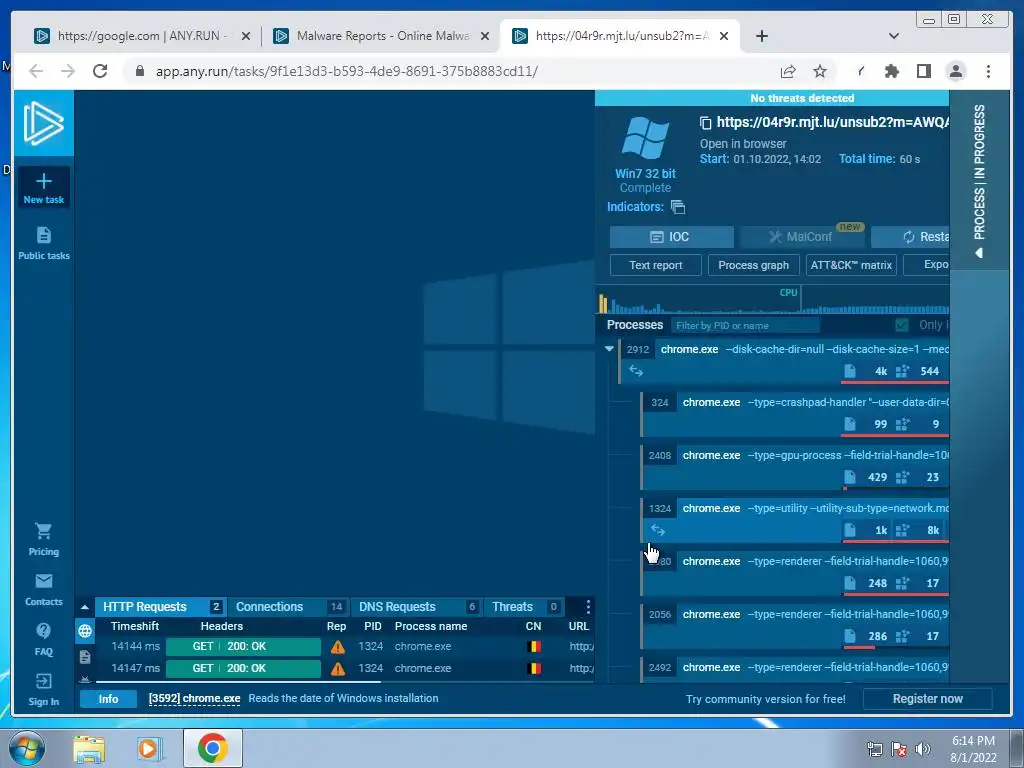
Task: Select chrome.exe process 2492
Action: [794, 670]
